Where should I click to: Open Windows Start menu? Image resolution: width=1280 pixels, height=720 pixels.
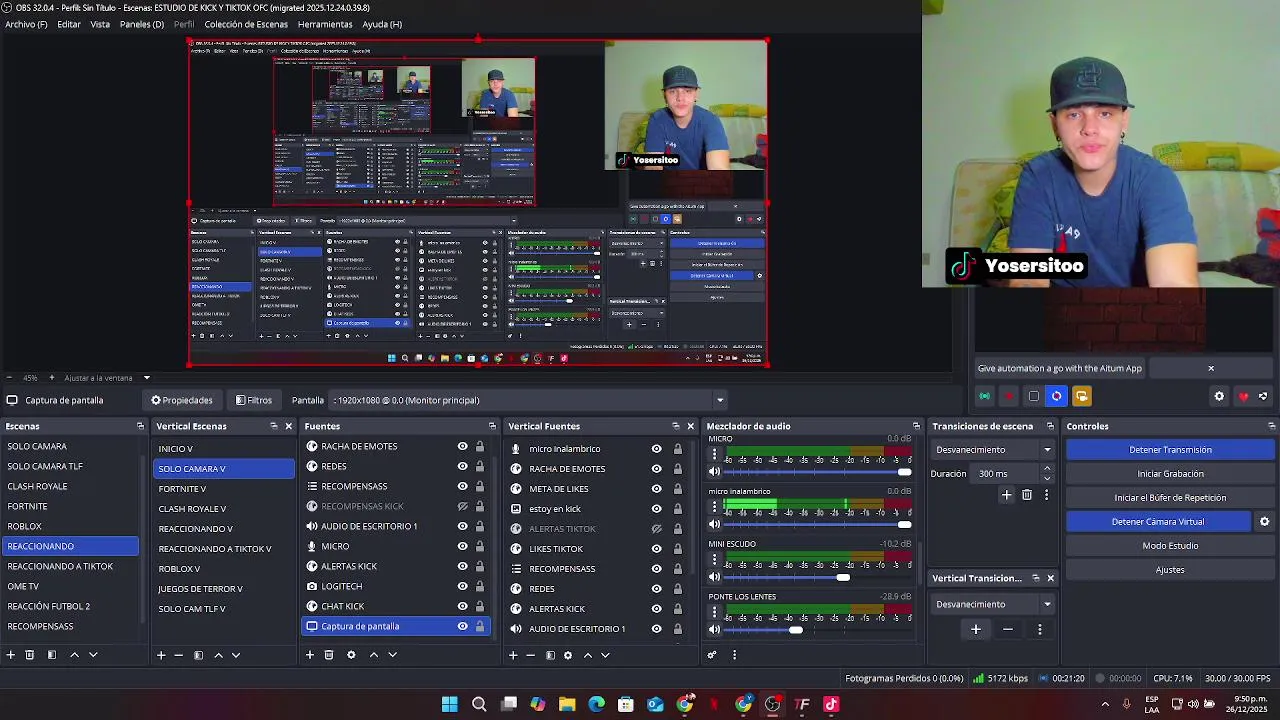(x=450, y=704)
